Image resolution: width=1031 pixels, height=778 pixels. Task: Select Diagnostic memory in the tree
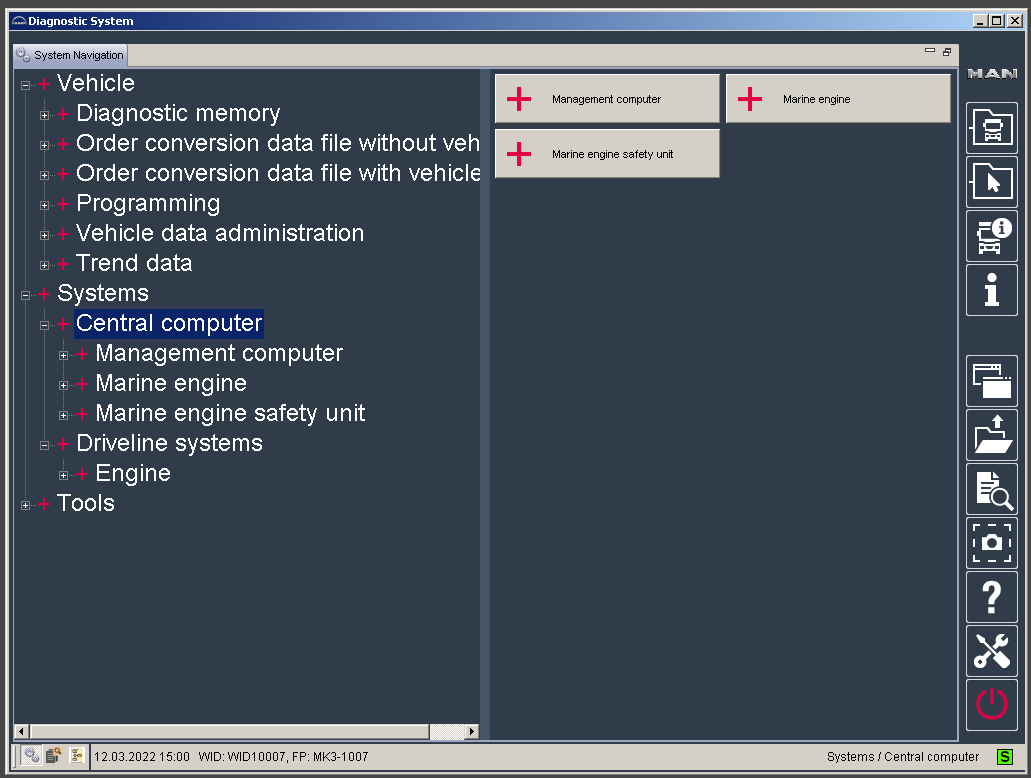[178, 113]
